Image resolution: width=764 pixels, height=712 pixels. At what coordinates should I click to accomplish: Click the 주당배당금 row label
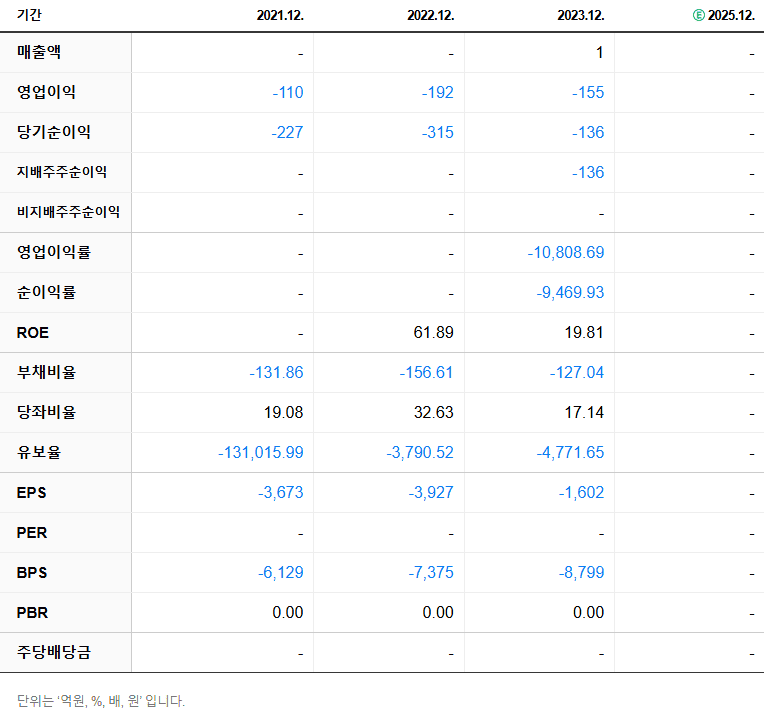(54, 652)
